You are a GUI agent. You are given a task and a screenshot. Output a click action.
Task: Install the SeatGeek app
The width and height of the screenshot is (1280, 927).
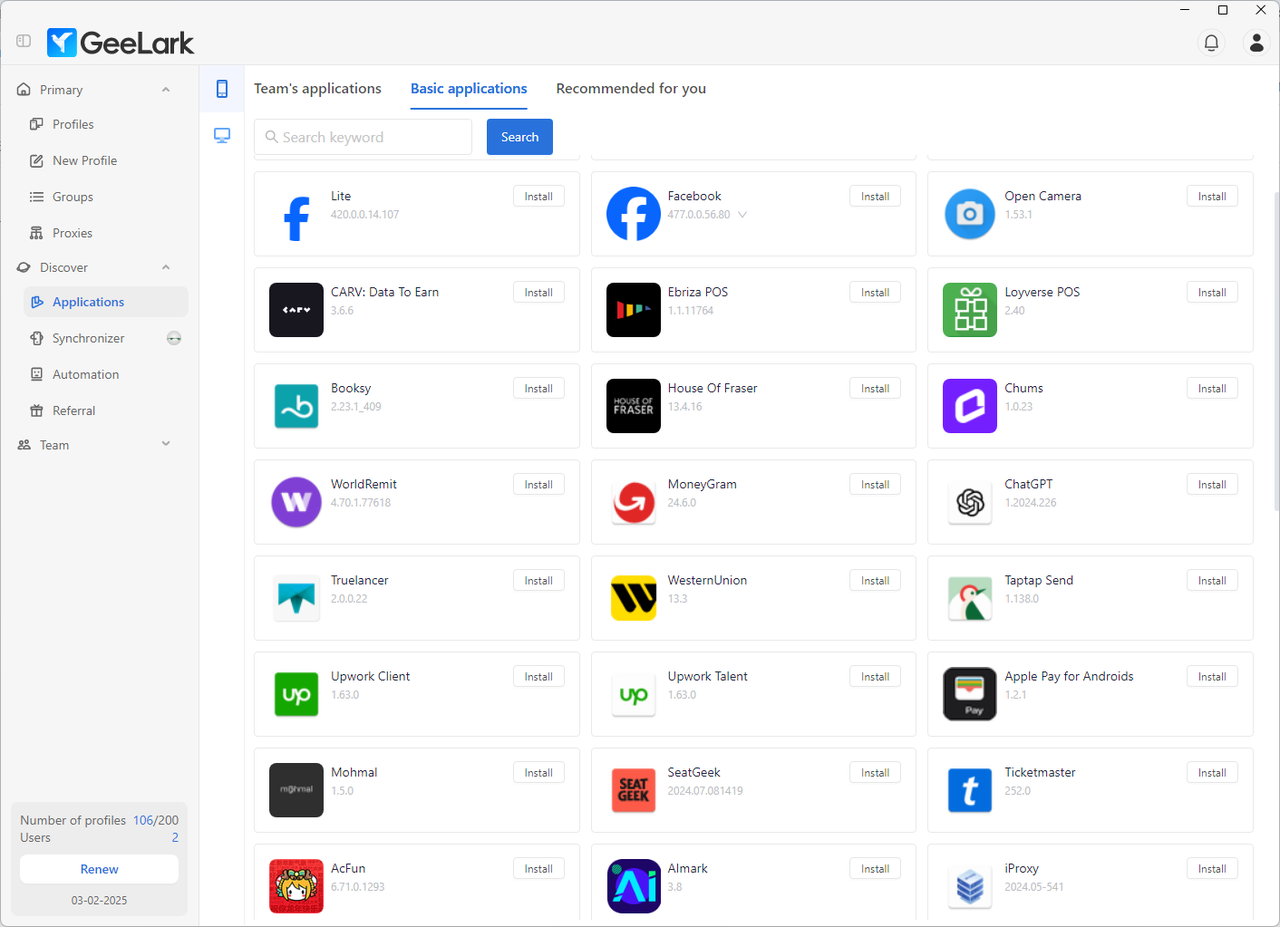click(x=875, y=773)
